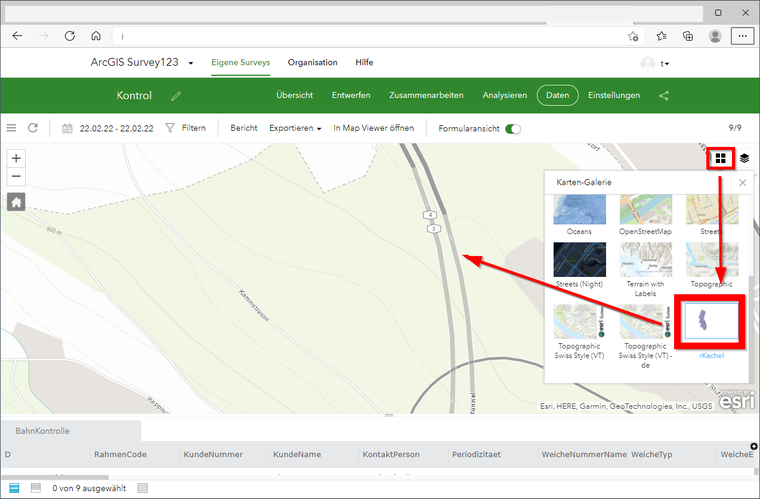This screenshot has height=499, width=760.
Task: Switch to the Analysieren tab
Action: [x=505, y=95]
